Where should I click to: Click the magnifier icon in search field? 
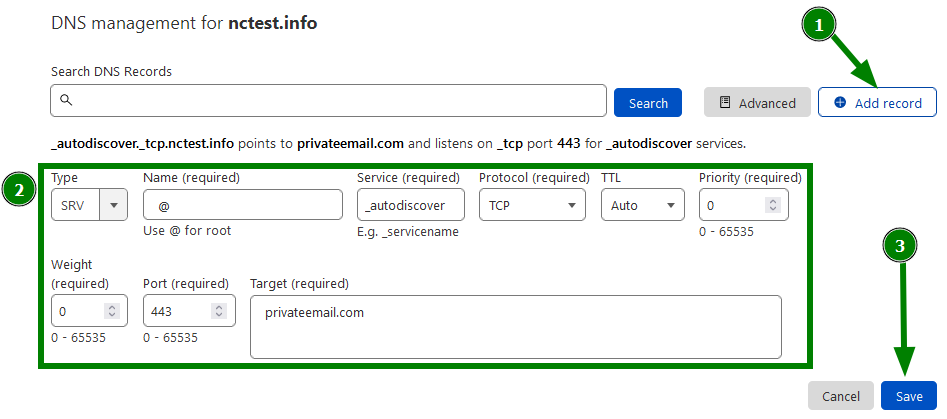[66, 100]
